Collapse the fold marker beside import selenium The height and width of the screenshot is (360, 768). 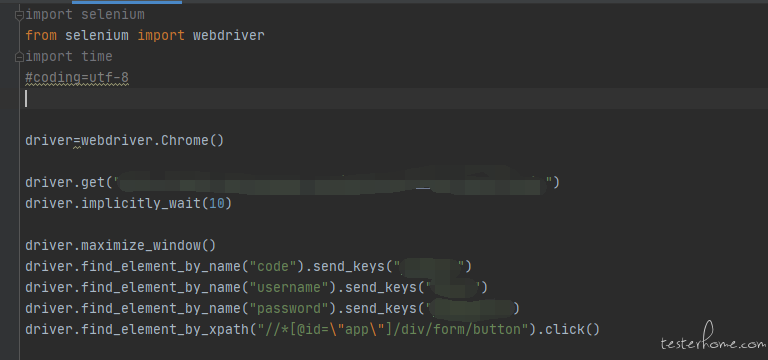(x=20, y=15)
